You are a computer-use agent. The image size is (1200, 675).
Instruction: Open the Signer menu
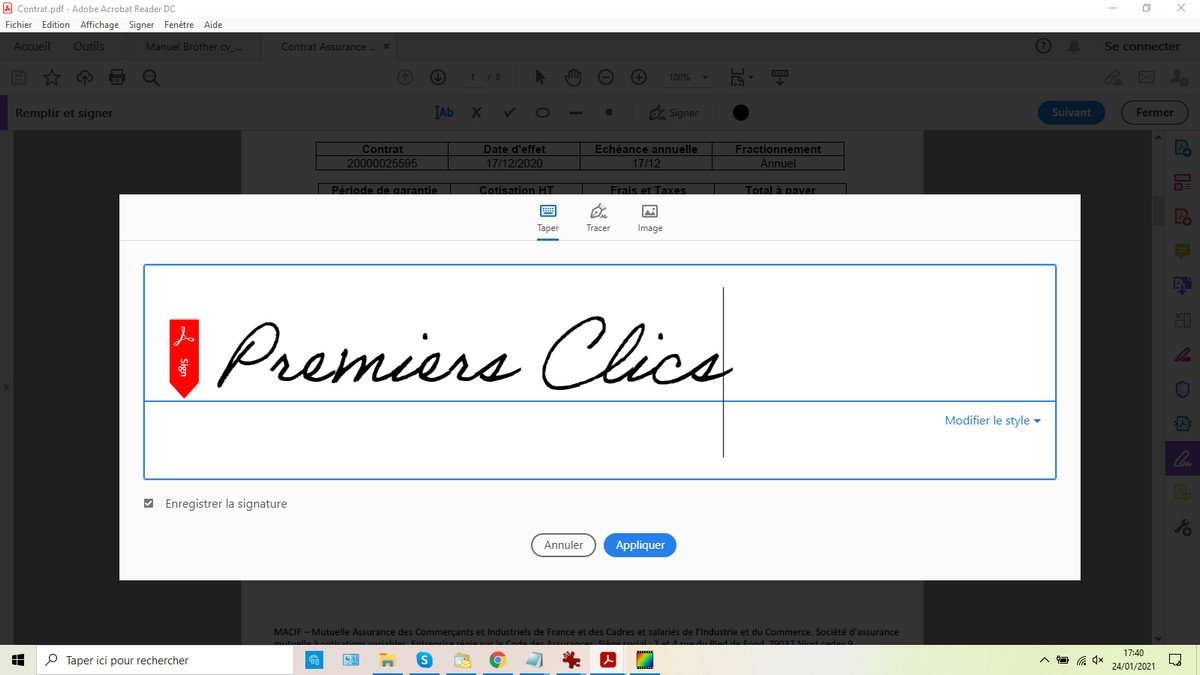(x=142, y=24)
